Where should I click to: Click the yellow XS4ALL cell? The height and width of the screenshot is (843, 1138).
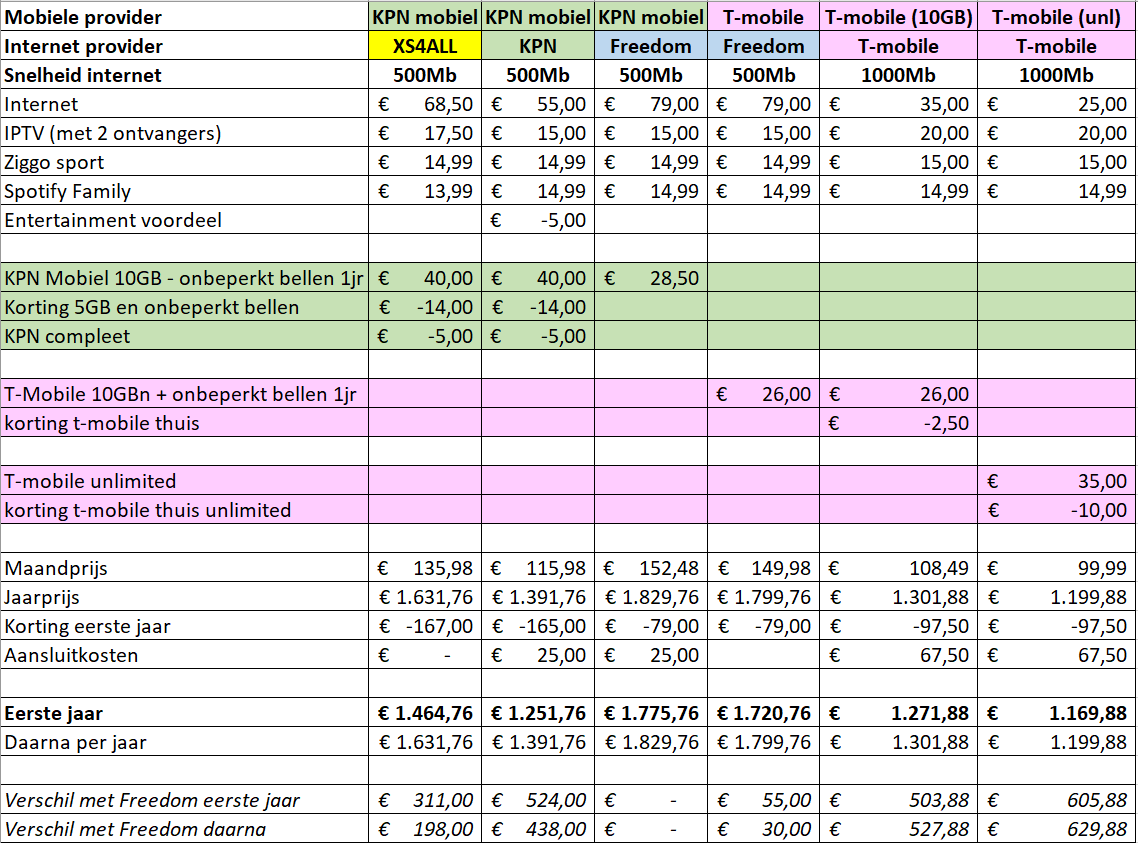(425, 46)
